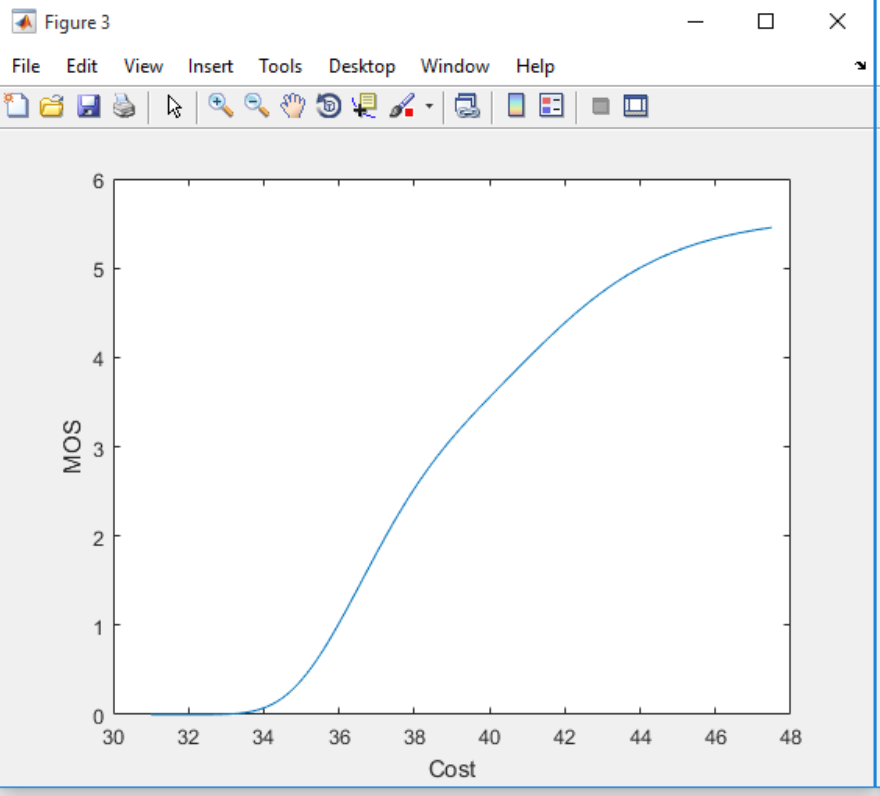Click the x-axis tick label 40

pos(489,737)
